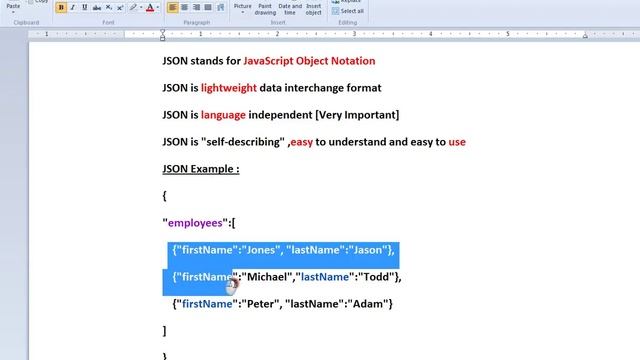This screenshot has width=640, height=360.
Task: Click the text highlight color pen
Action: (133, 7)
